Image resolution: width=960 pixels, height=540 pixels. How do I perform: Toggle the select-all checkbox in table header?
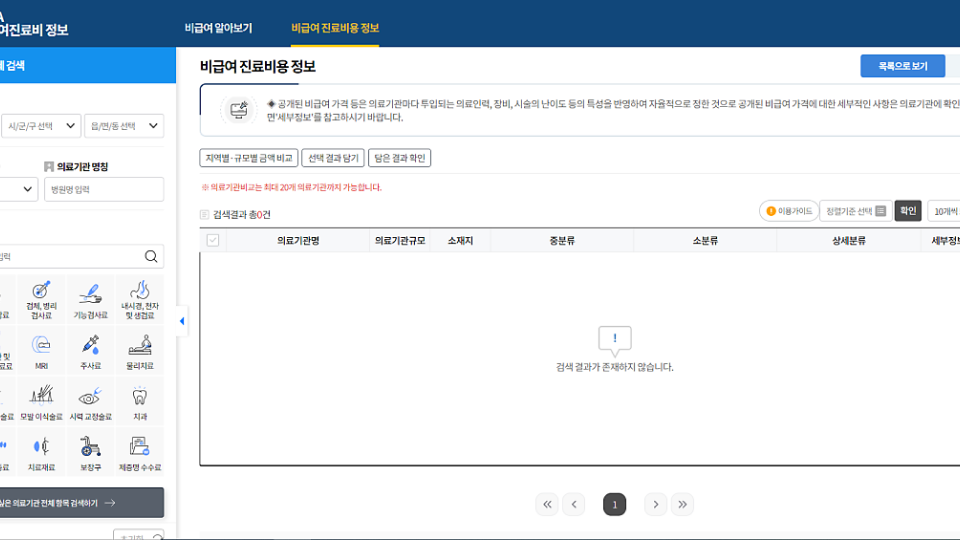point(213,240)
